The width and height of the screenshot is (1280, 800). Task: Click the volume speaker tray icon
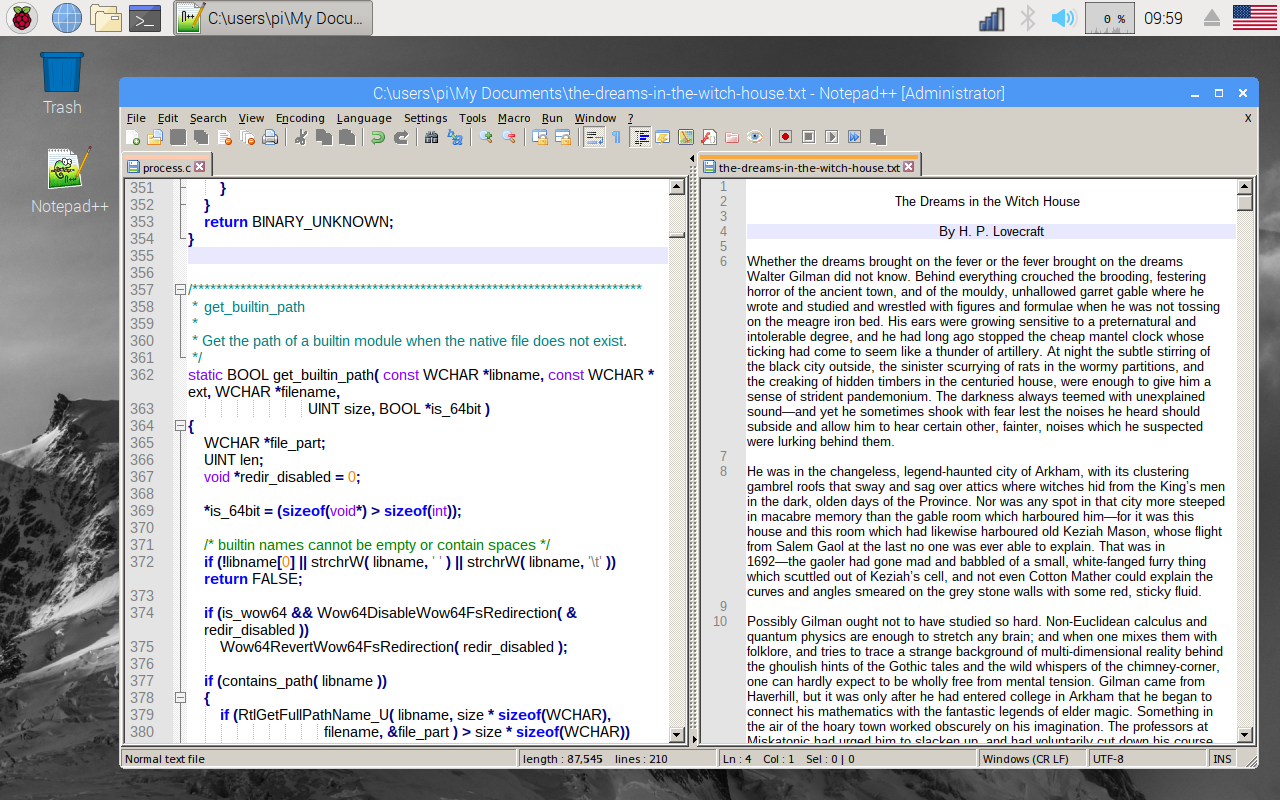(1062, 18)
